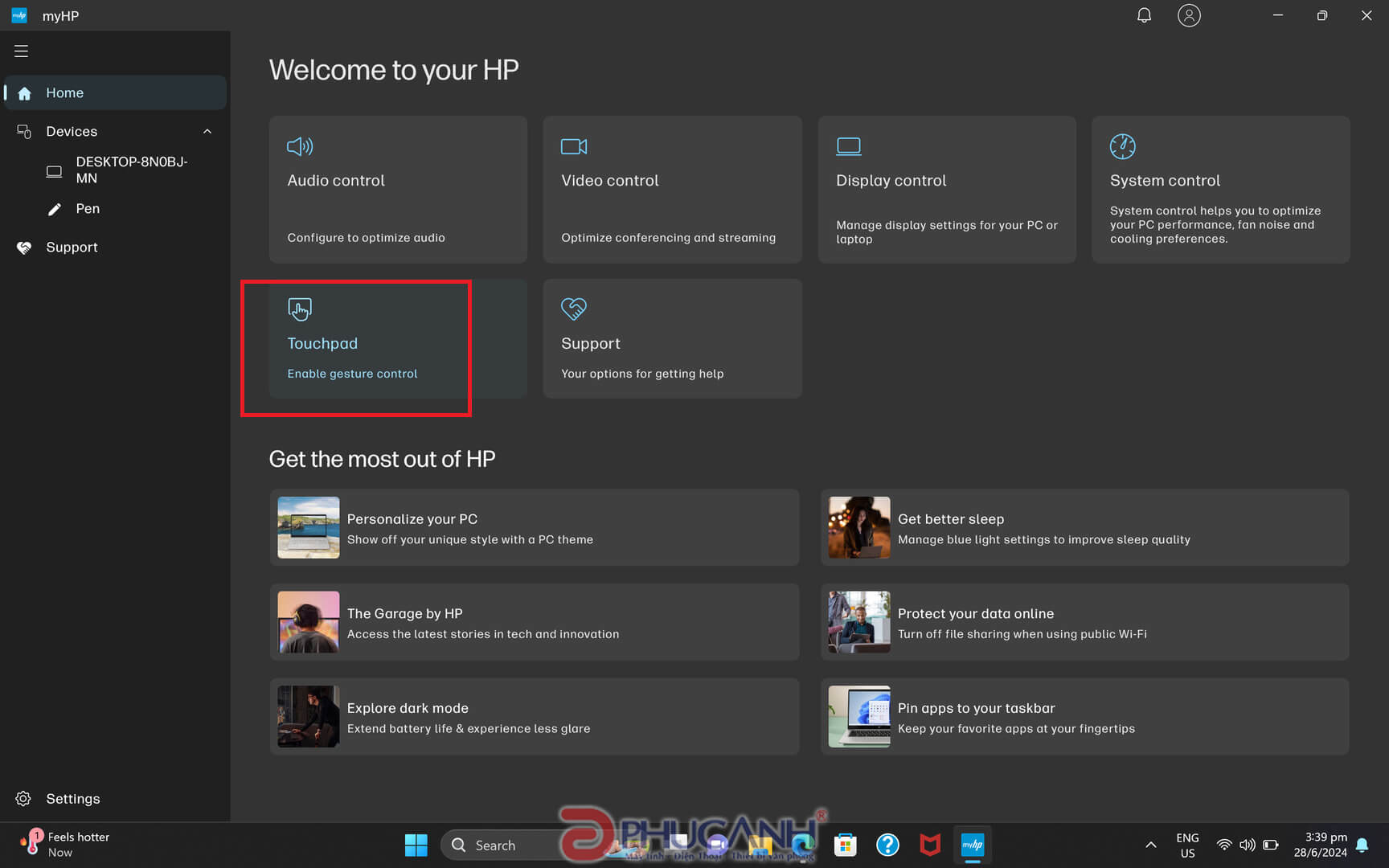
Task: Open Protect your data online tip
Action: pos(1084,622)
